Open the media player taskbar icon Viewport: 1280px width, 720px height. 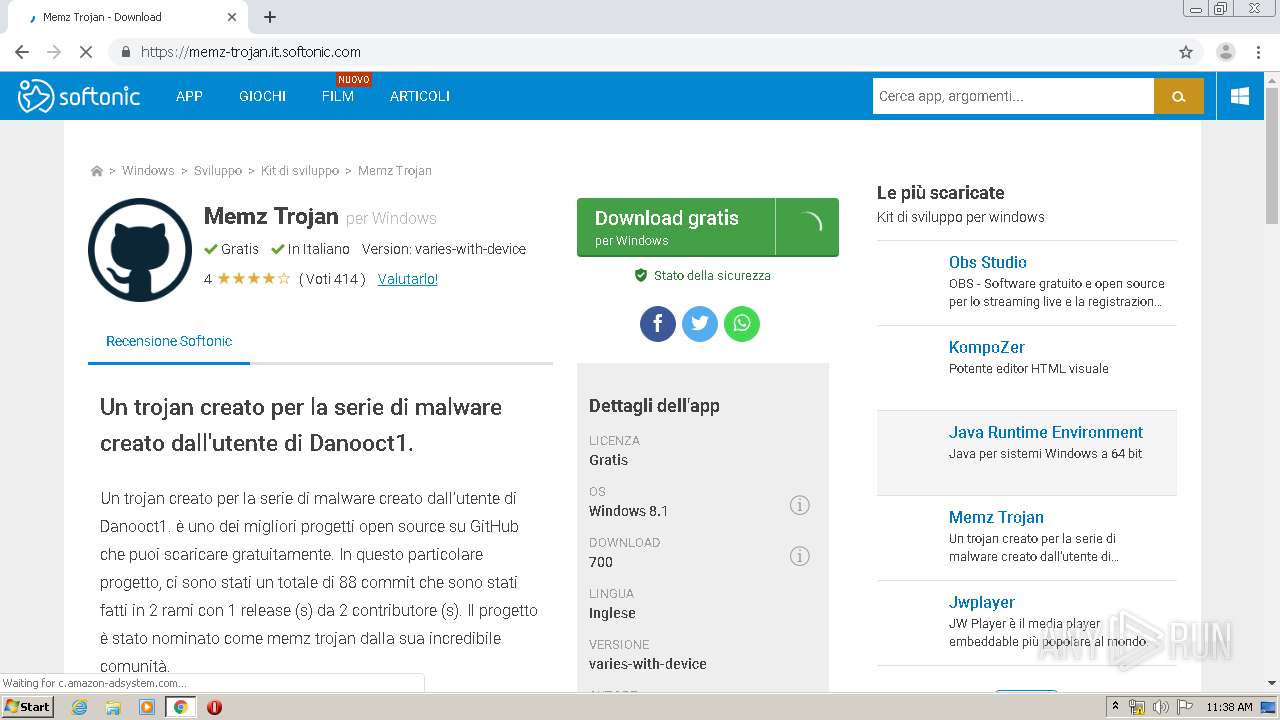click(147, 707)
